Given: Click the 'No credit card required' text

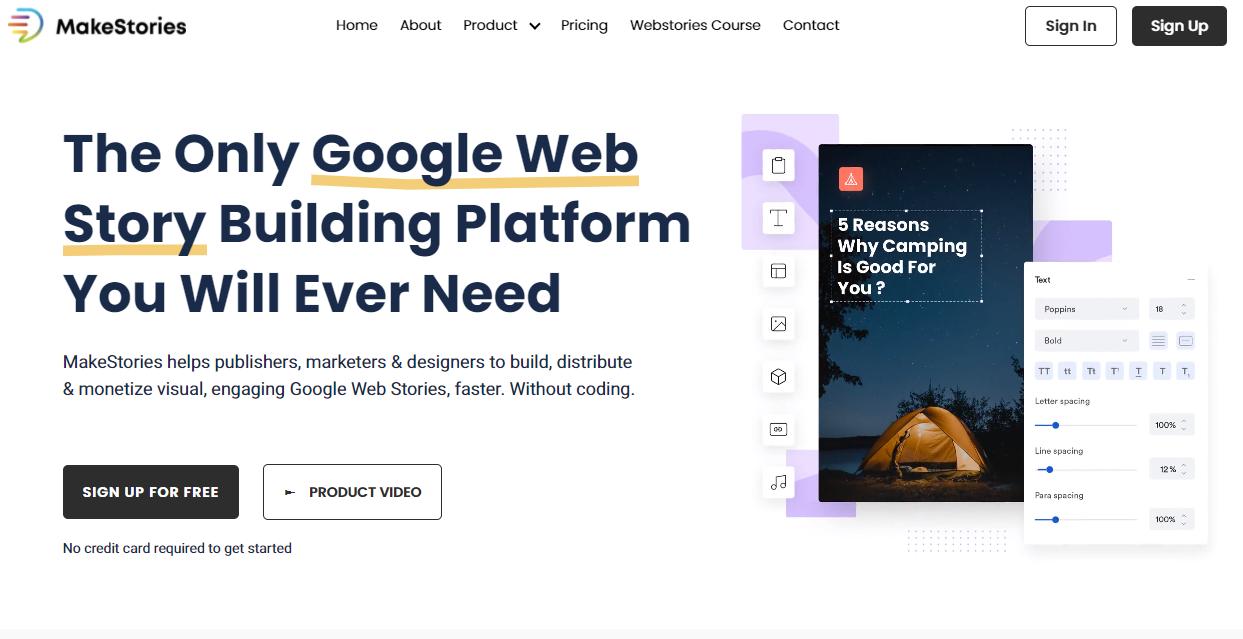Looking at the screenshot, I should [x=177, y=548].
